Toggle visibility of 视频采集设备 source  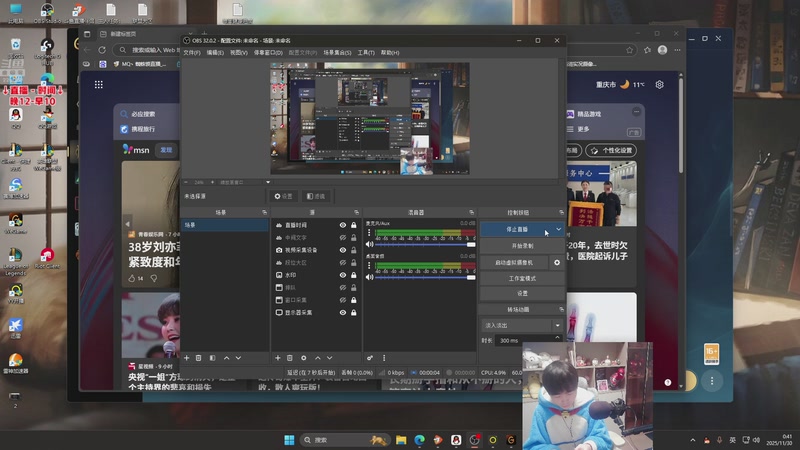pyautogui.click(x=342, y=250)
